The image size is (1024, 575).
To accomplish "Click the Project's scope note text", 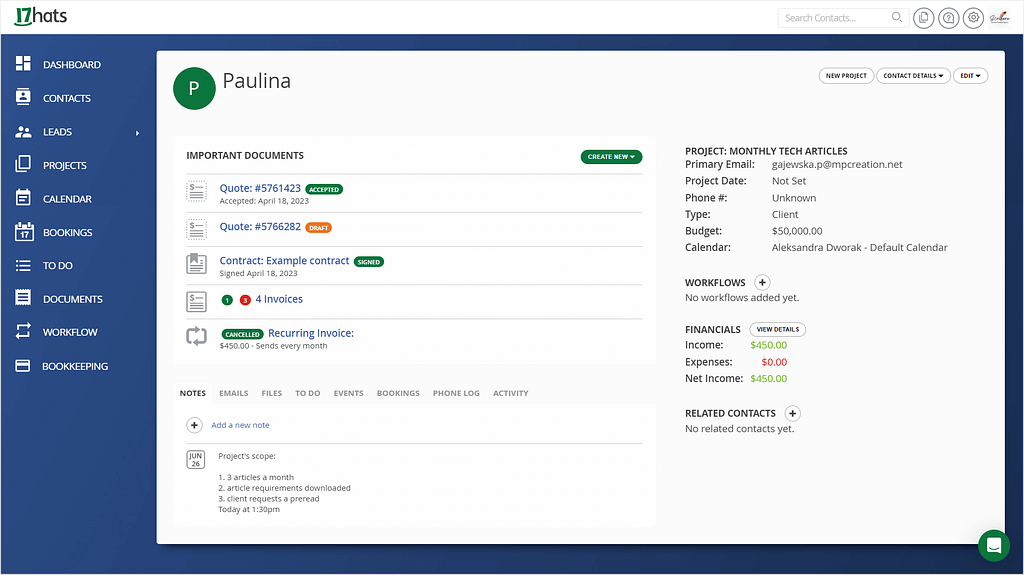I will pyautogui.click(x=247, y=456).
